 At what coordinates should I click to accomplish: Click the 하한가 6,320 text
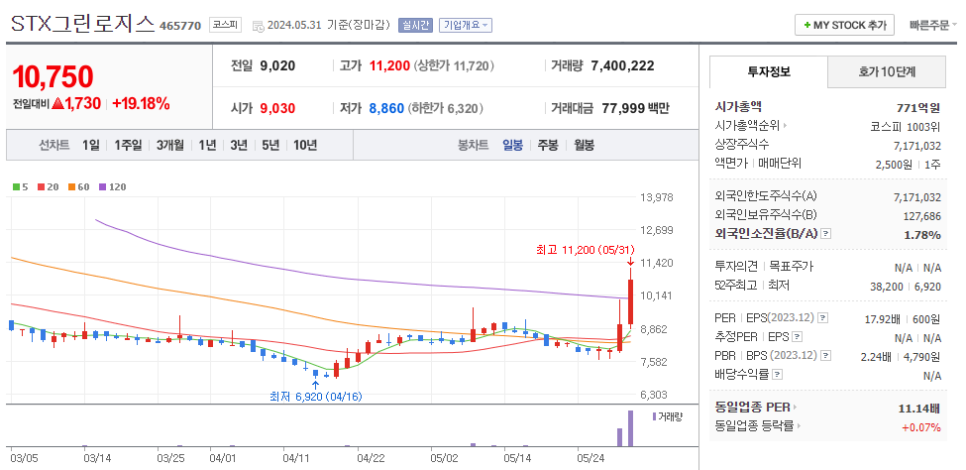coord(446,109)
